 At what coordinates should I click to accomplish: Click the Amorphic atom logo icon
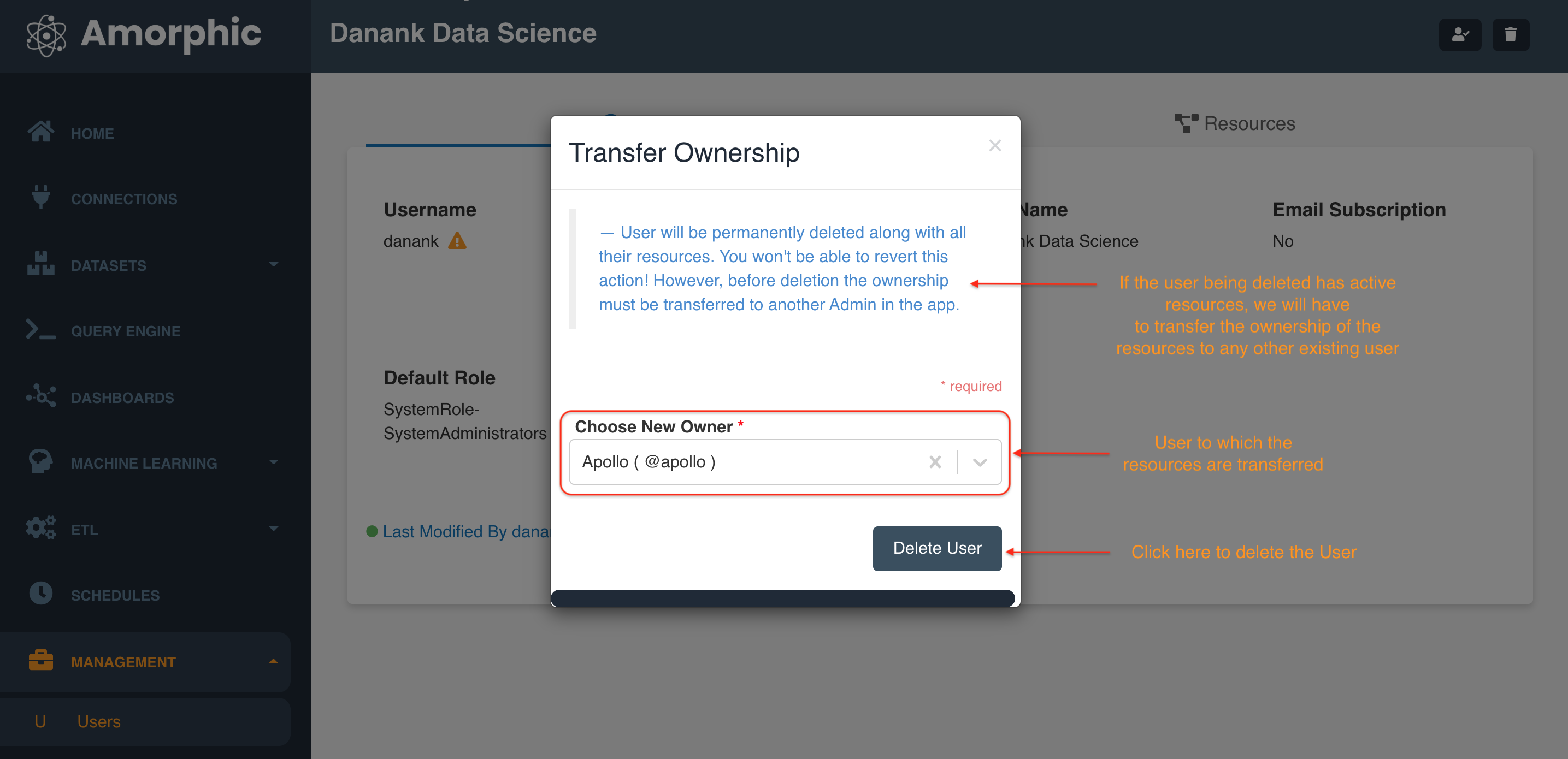pyautogui.click(x=46, y=34)
